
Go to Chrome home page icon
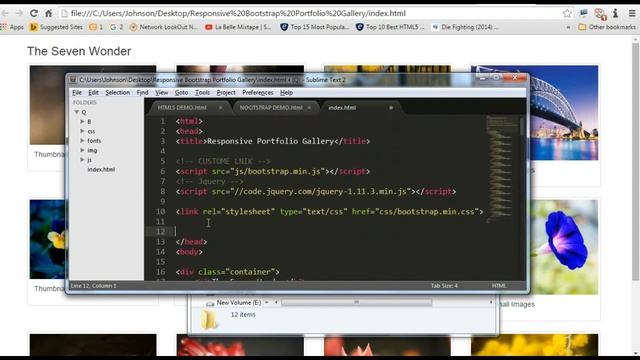49,13
